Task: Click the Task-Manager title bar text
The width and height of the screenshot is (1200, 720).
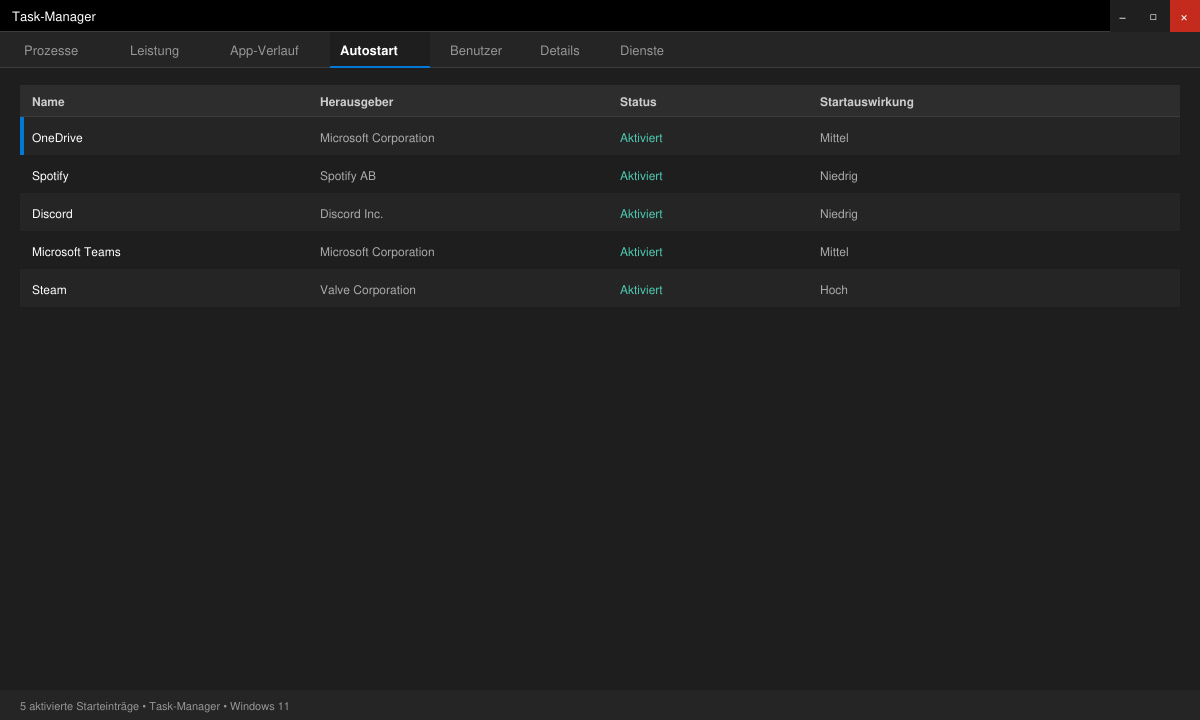Action: tap(54, 16)
